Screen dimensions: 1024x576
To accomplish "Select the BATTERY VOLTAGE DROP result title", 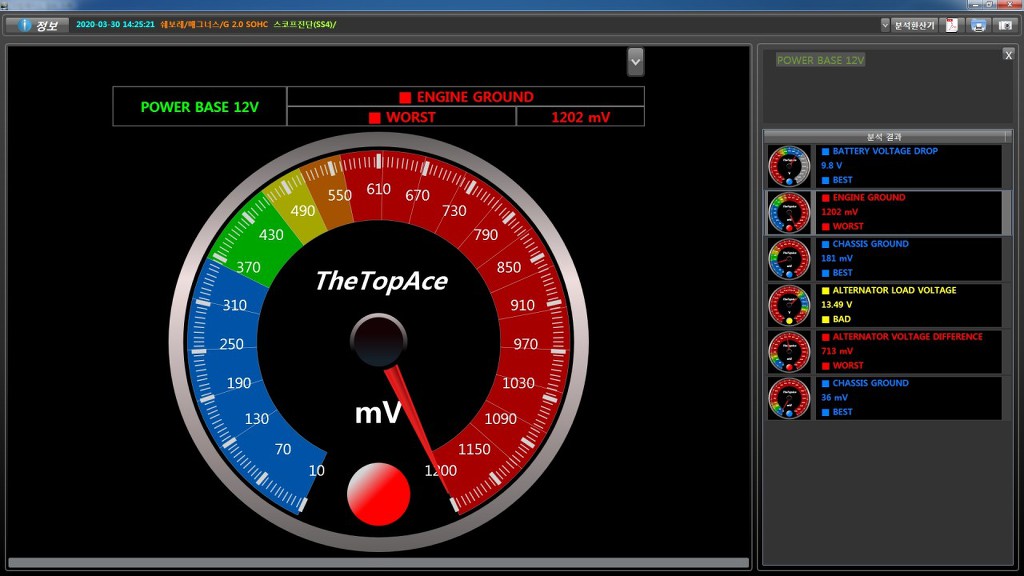I will (885, 151).
